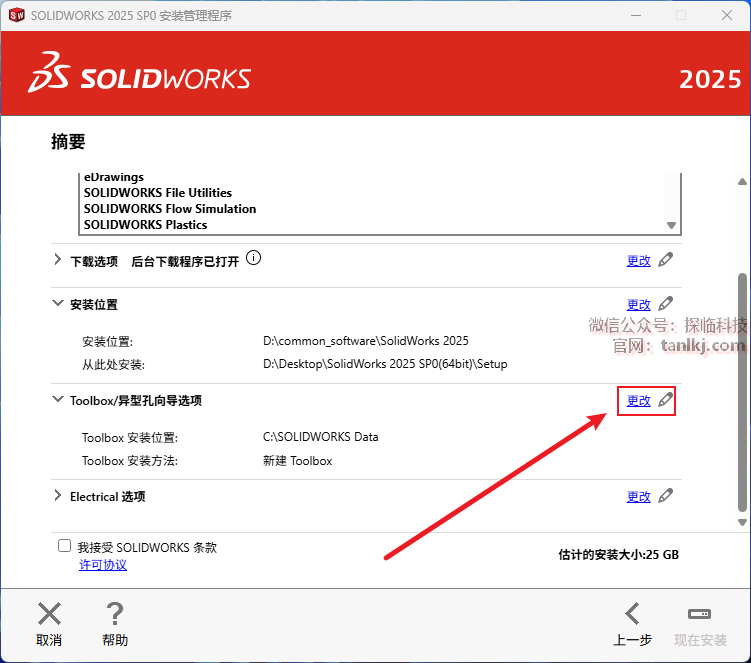Click the 摘要 heading
Image resolution: width=751 pixels, height=663 pixels.
[68, 142]
